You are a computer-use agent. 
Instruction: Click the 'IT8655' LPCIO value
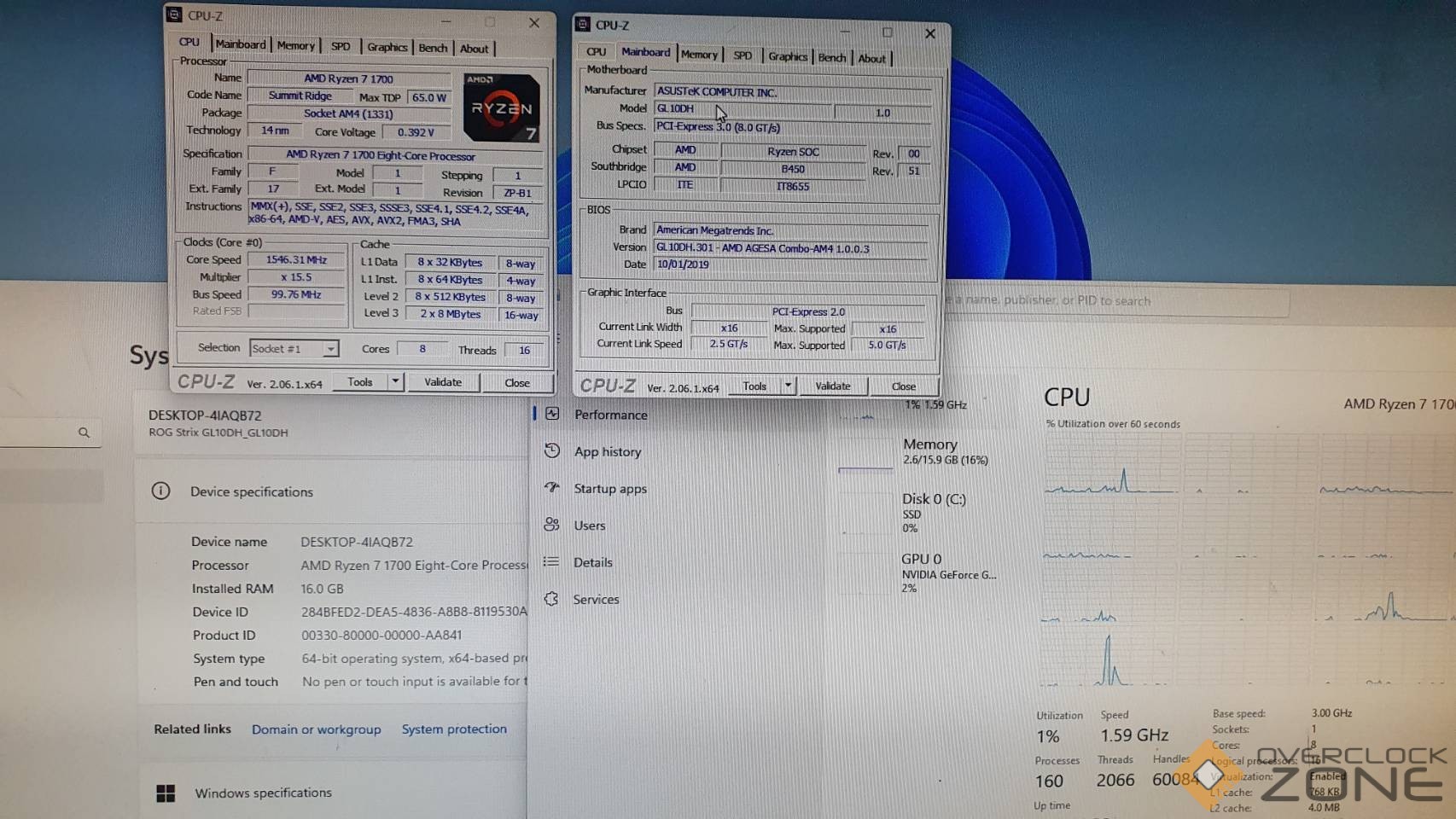[793, 186]
